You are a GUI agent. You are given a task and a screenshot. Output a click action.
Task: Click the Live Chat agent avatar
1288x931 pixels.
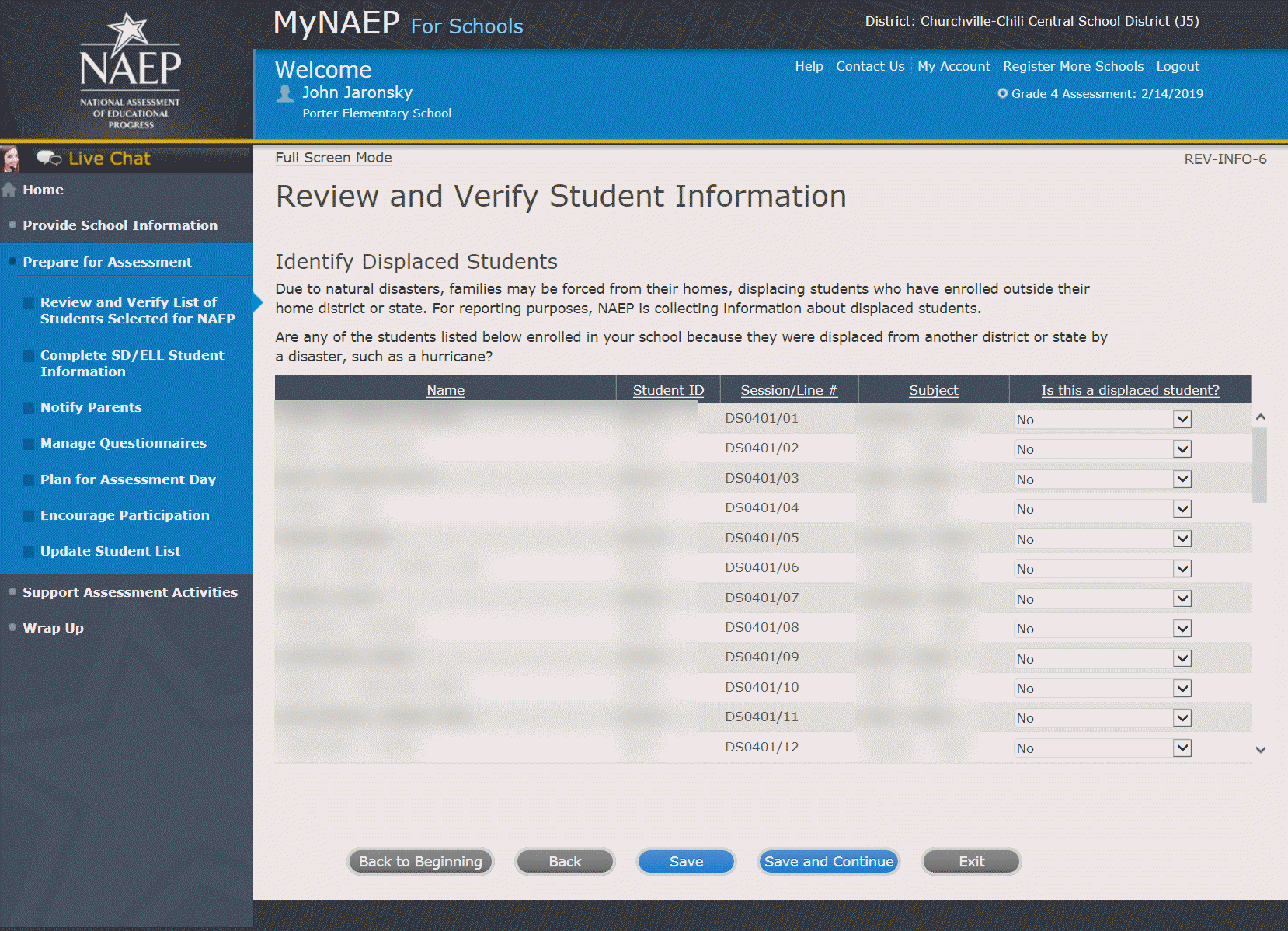pos(10,158)
